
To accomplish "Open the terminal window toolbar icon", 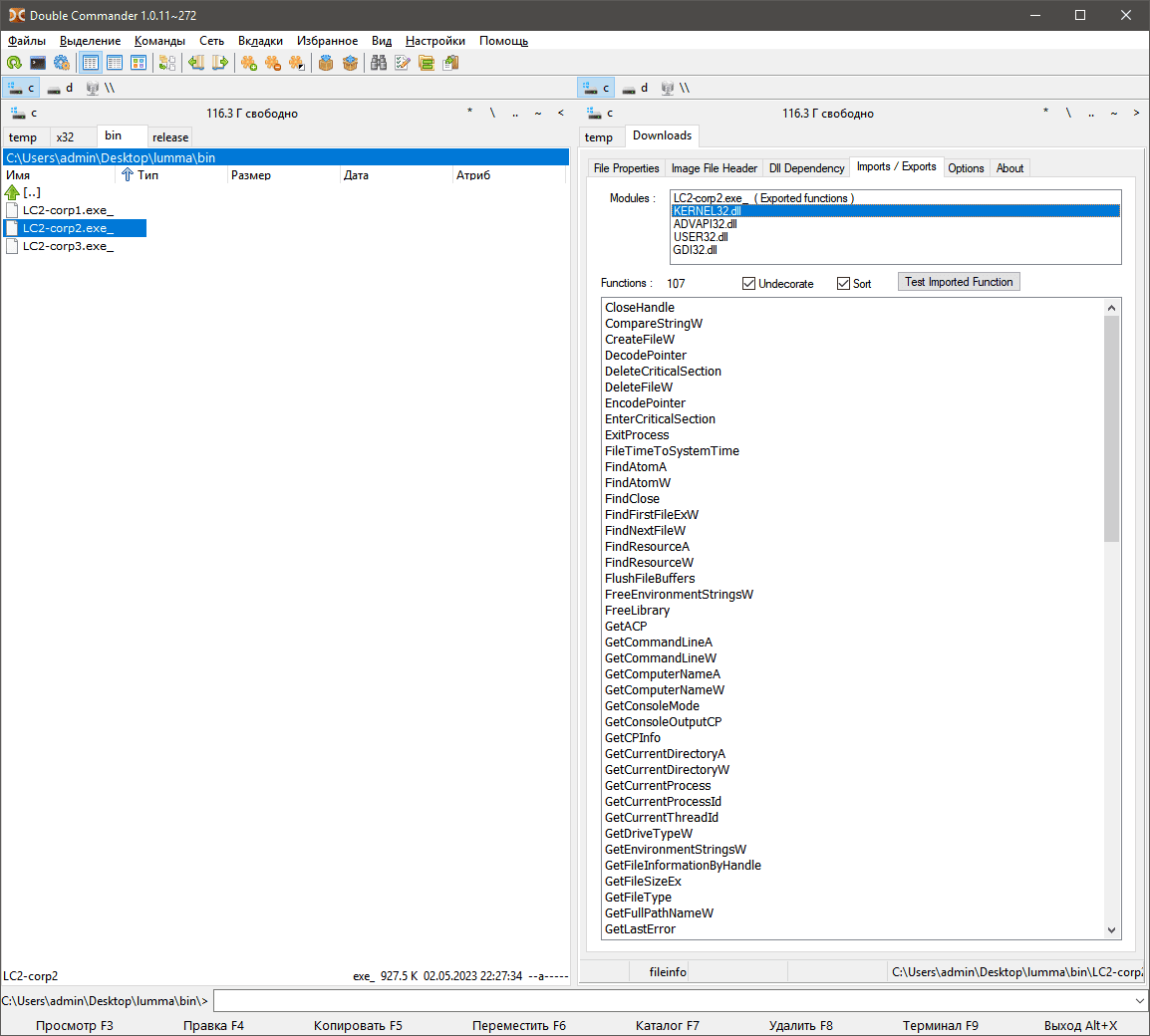I will click(x=38, y=63).
